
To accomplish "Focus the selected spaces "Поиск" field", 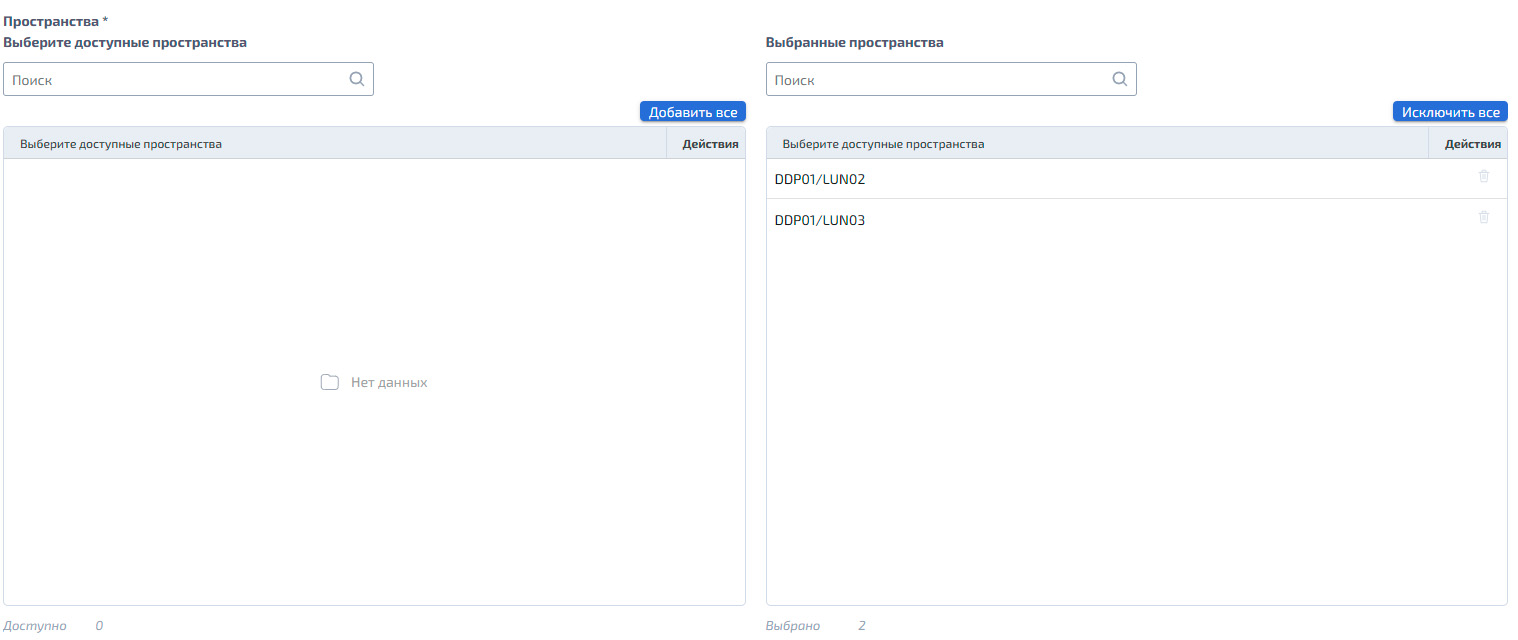I will pos(951,80).
